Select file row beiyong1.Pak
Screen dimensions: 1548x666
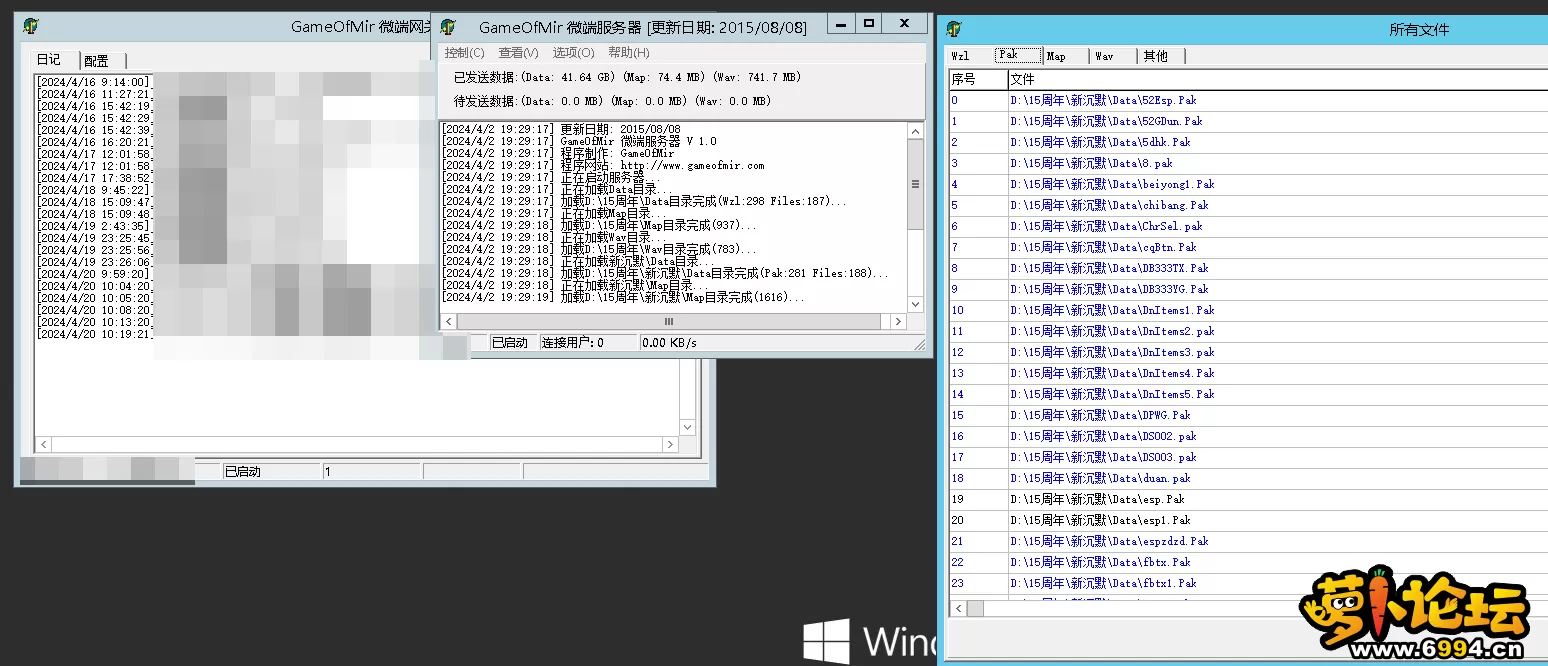point(1248,184)
